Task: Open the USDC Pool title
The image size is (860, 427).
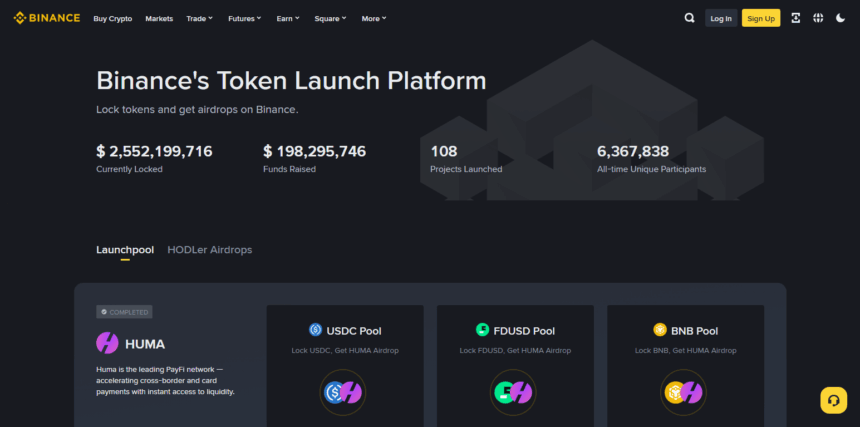Action: coord(354,331)
